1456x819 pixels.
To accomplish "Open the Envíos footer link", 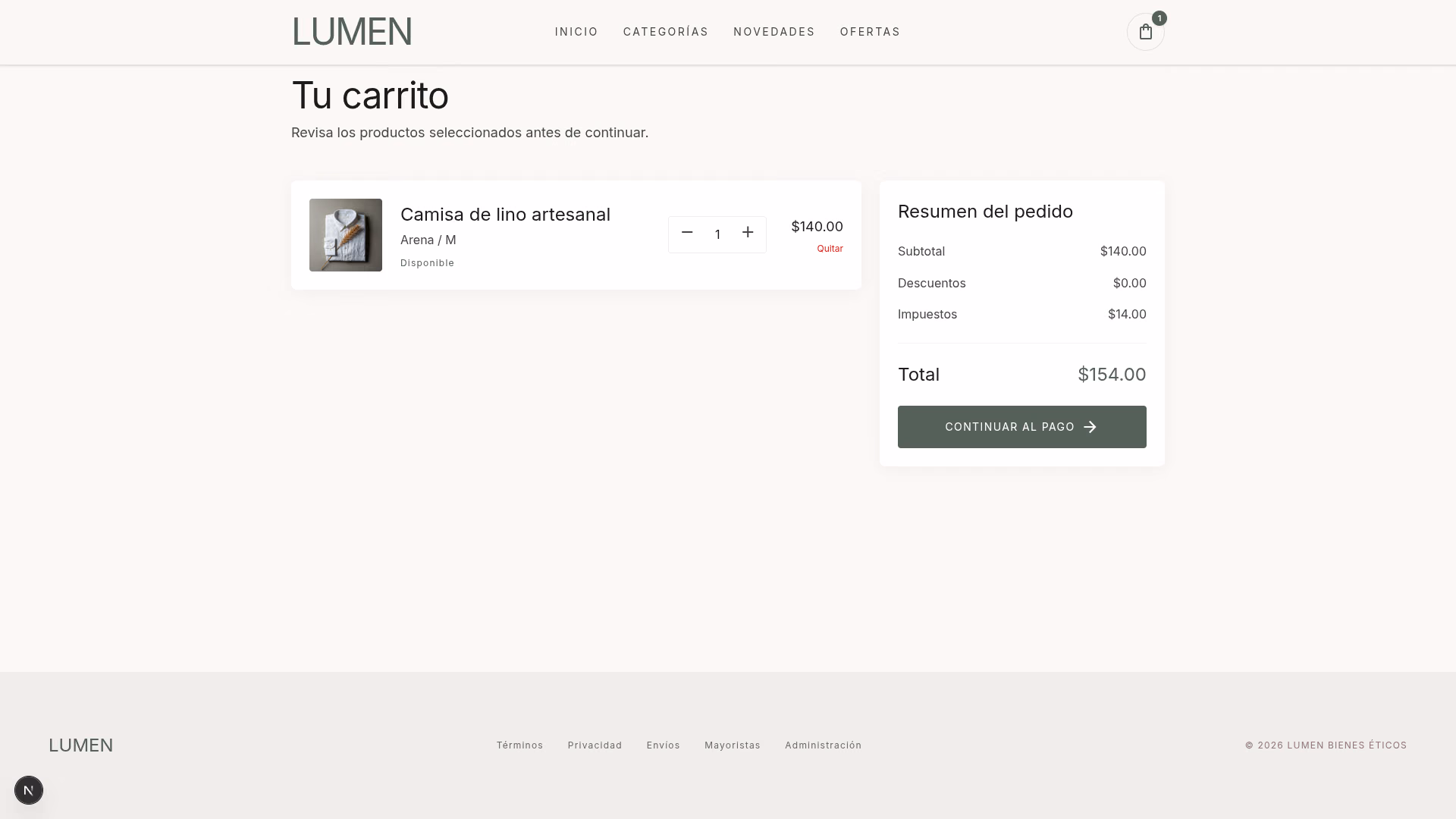I will 663,745.
